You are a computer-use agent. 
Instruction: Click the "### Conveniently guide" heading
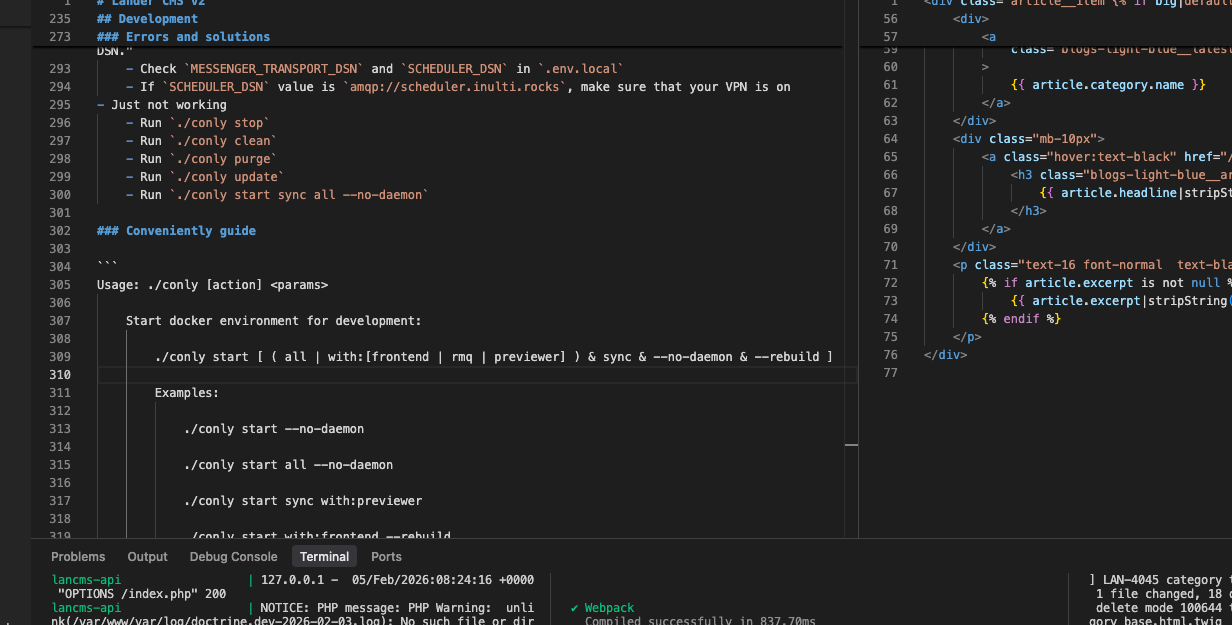pos(176,231)
